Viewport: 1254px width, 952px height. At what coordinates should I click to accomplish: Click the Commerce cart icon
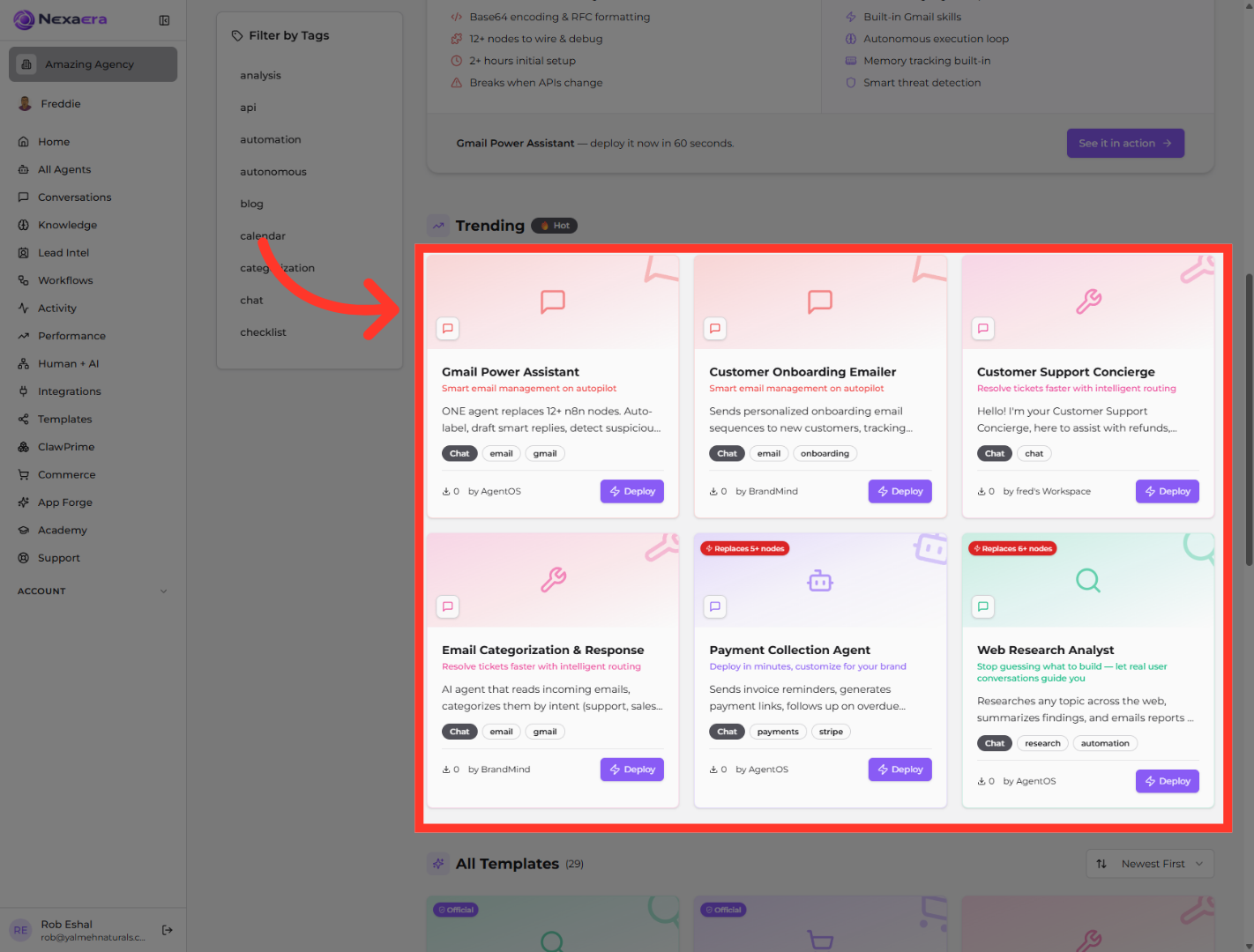click(24, 475)
